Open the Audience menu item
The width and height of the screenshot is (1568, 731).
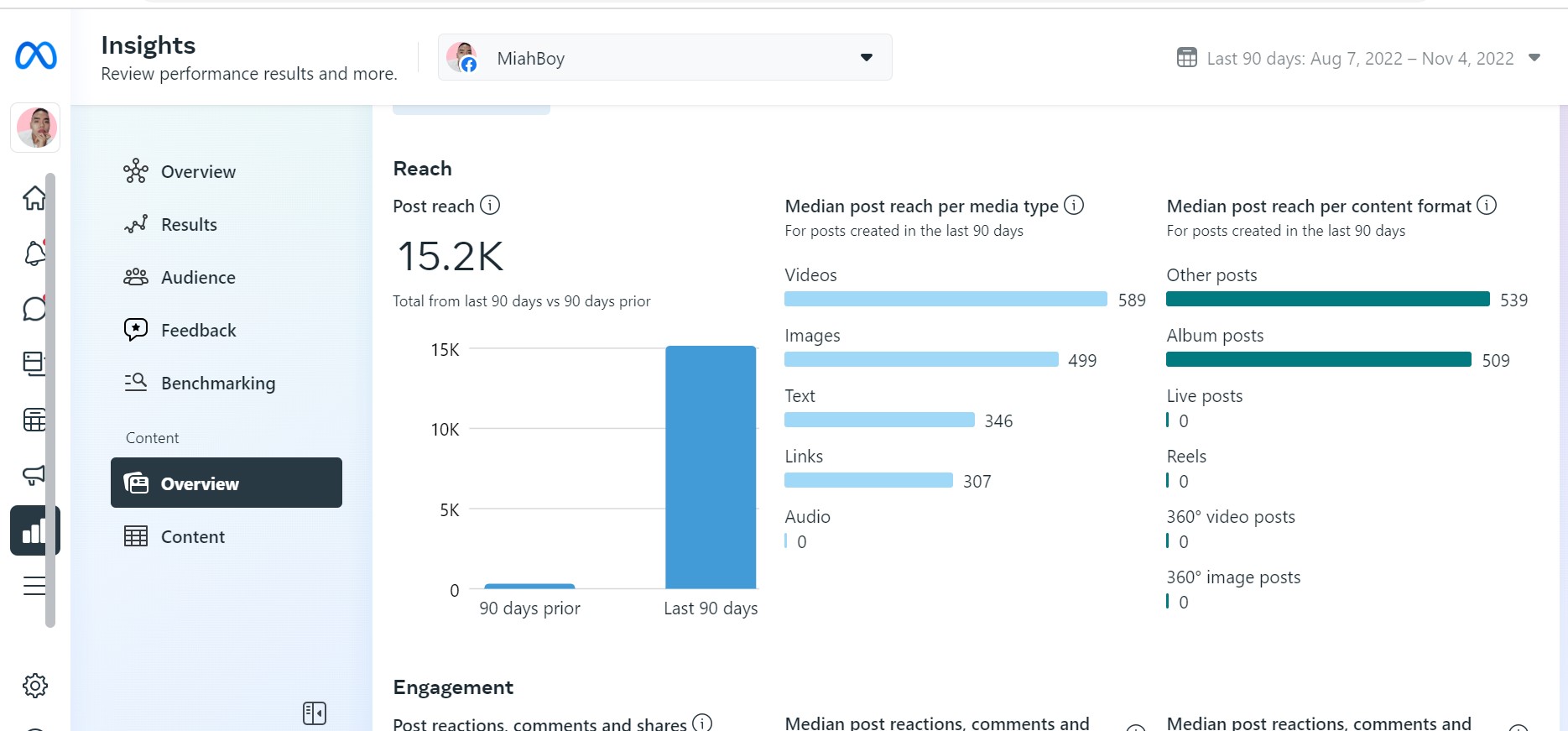226,278
